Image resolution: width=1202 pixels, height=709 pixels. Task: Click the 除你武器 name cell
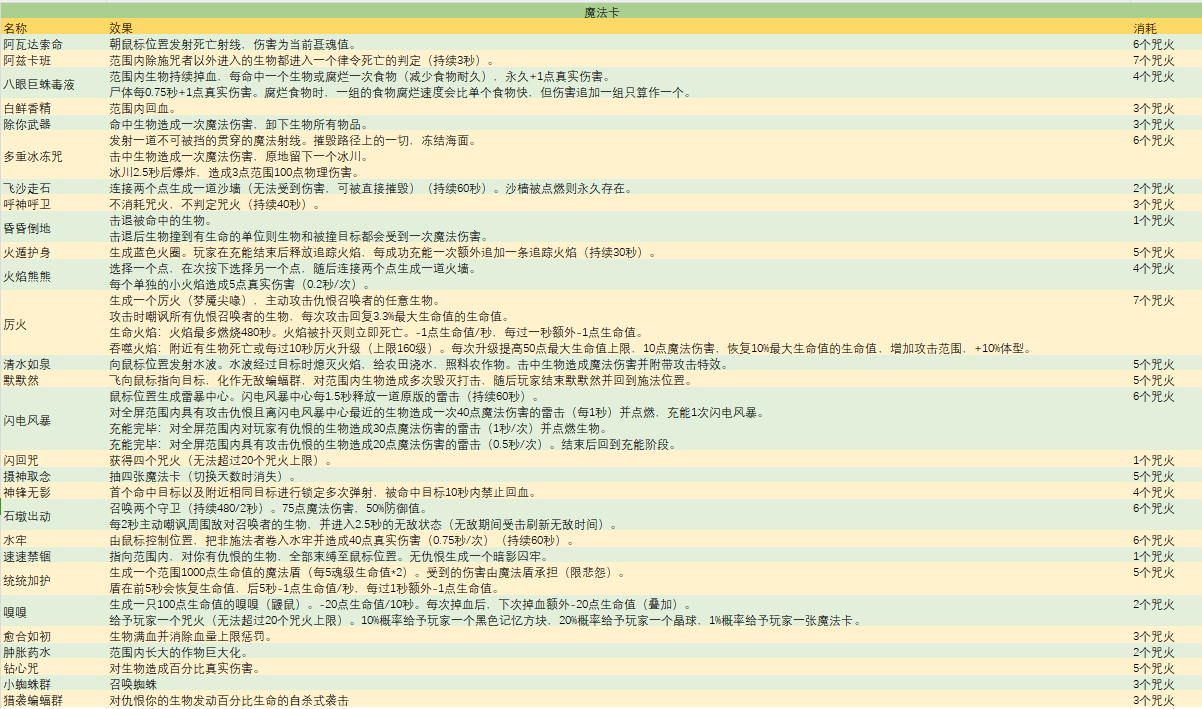[x=27, y=124]
